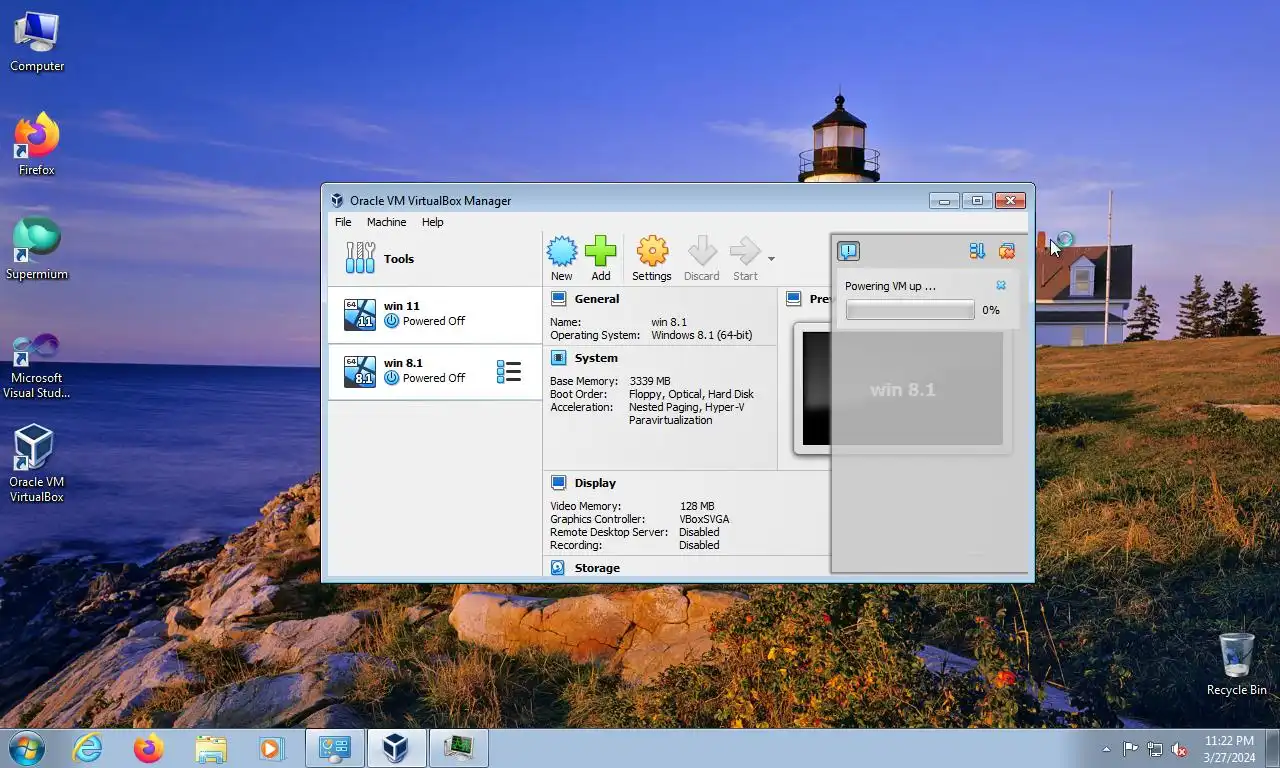Click the Storage section header
Image resolution: width=1280 pixels, height=768 pixels.
tap(597, 568)
